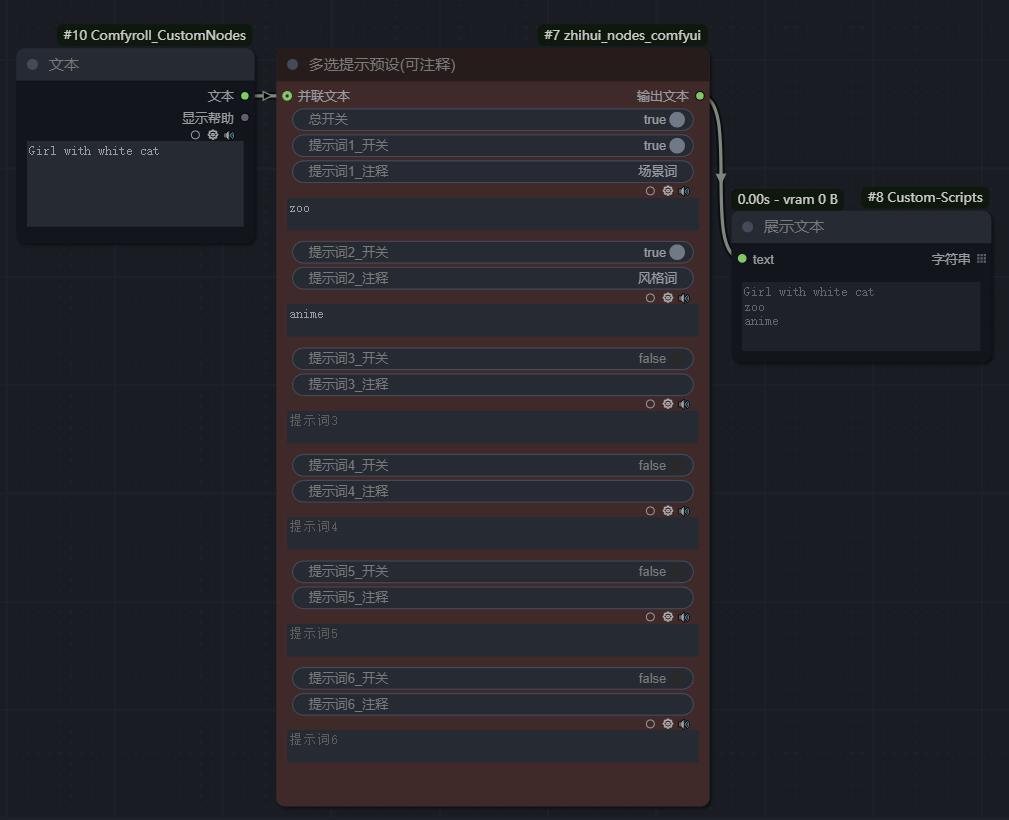This screenshot has height=820, width=1009.
Task: Click the '#7 zhihui_nodes_comfyui' badge
Action: point(622,35)
